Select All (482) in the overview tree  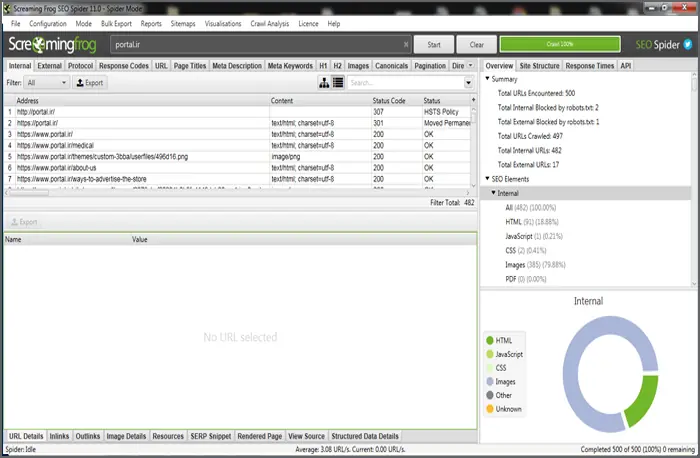[530, 208]
